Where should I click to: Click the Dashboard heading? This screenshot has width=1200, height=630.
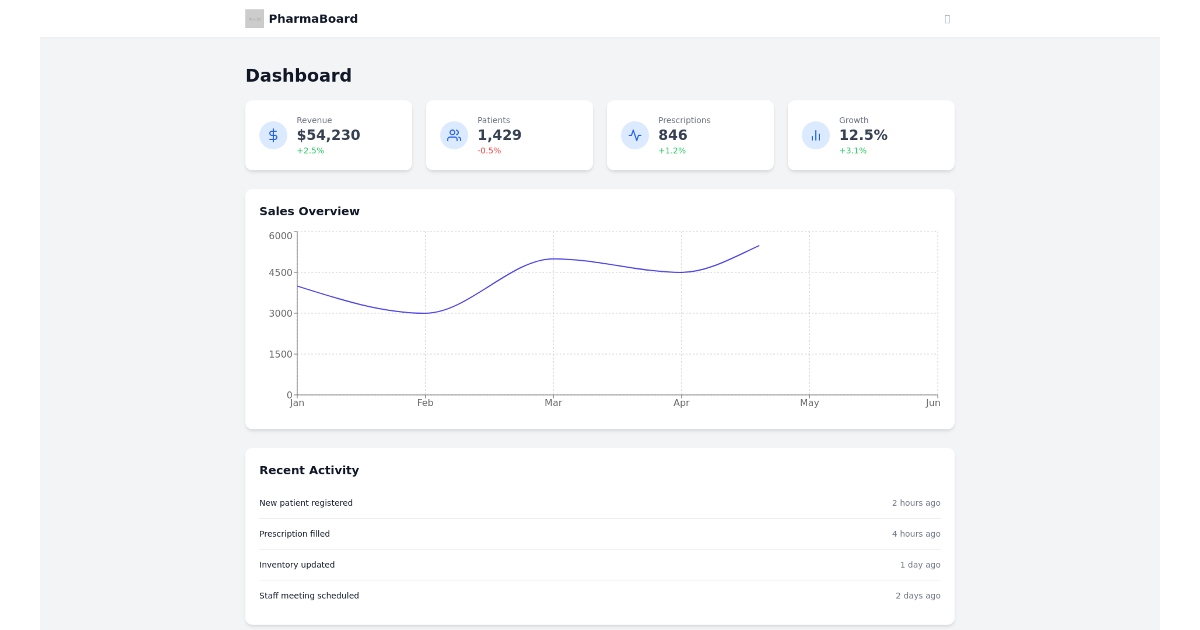click(298, 75)
